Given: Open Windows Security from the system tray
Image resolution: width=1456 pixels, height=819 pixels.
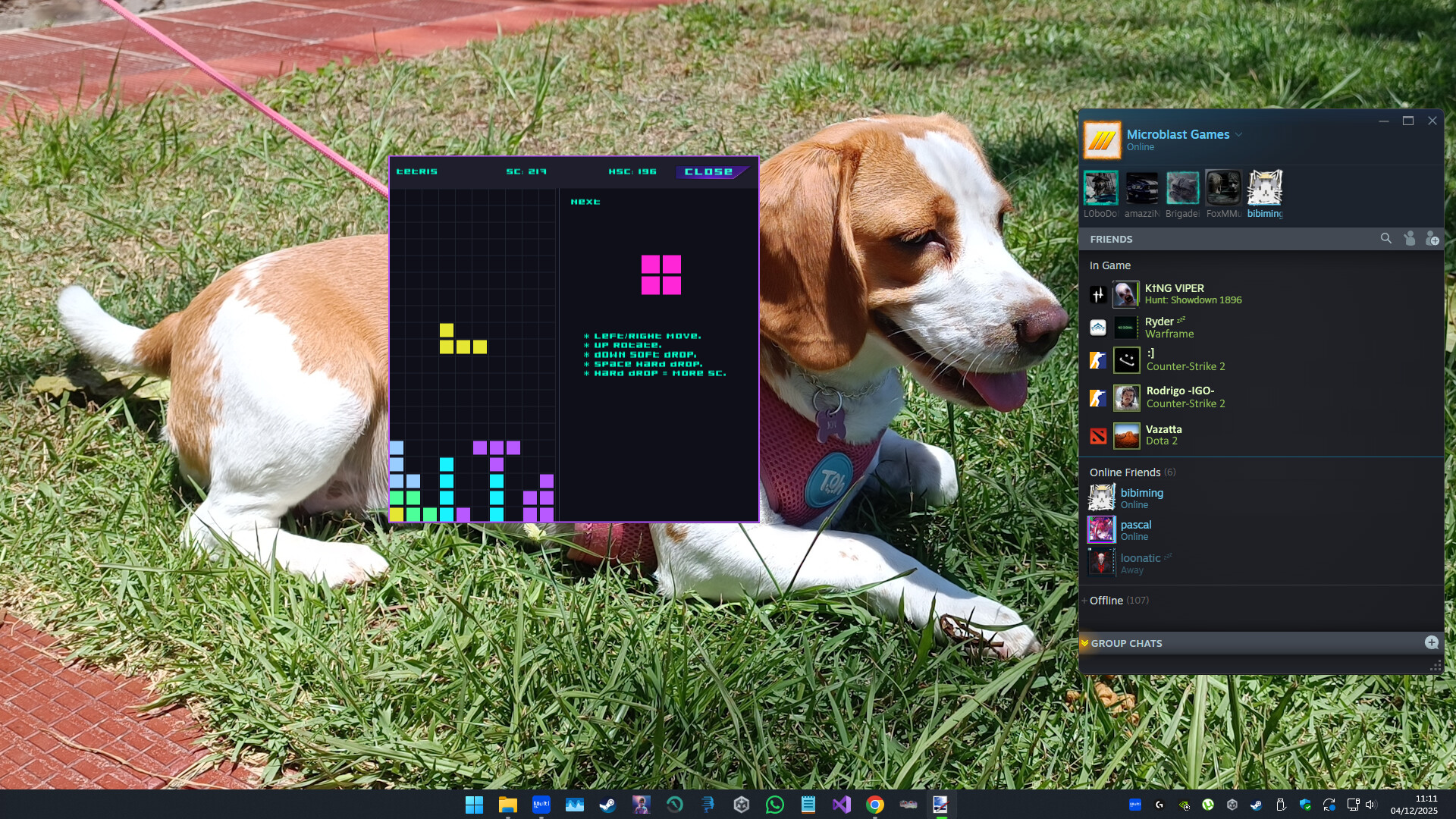Looking at the screenshot, I should point(1305,805).
